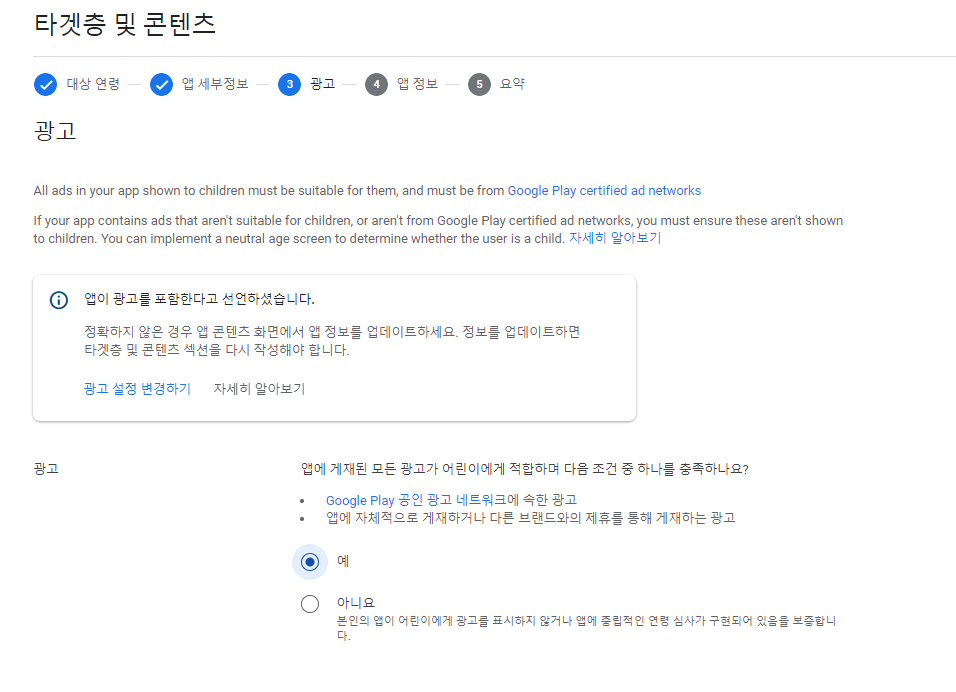Image resolution: width=956 pixels, height=692 pixels.
Task: Click the 광고 row label beside the question
Action: coord(46,469)
